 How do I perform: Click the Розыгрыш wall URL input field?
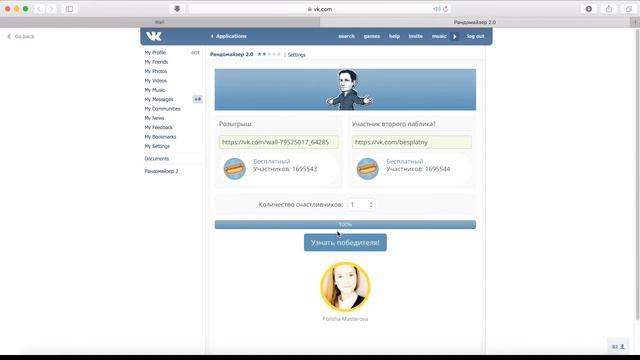click(x=278, y=142)
